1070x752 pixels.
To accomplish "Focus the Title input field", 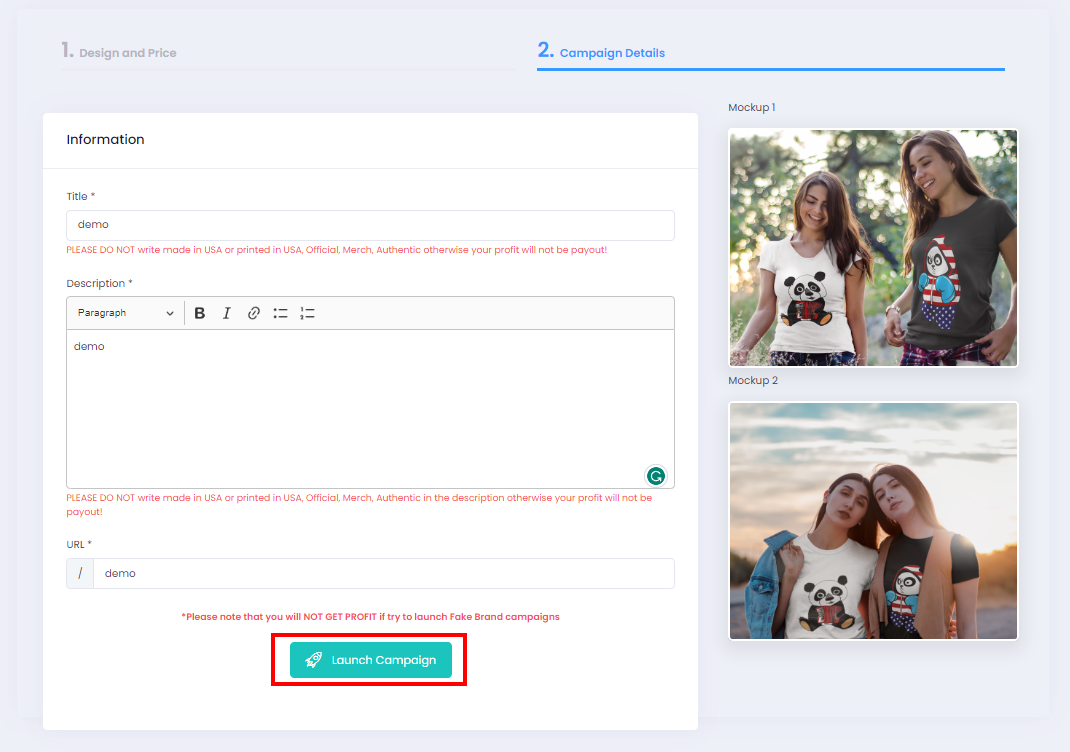I will tap(371, 225).
